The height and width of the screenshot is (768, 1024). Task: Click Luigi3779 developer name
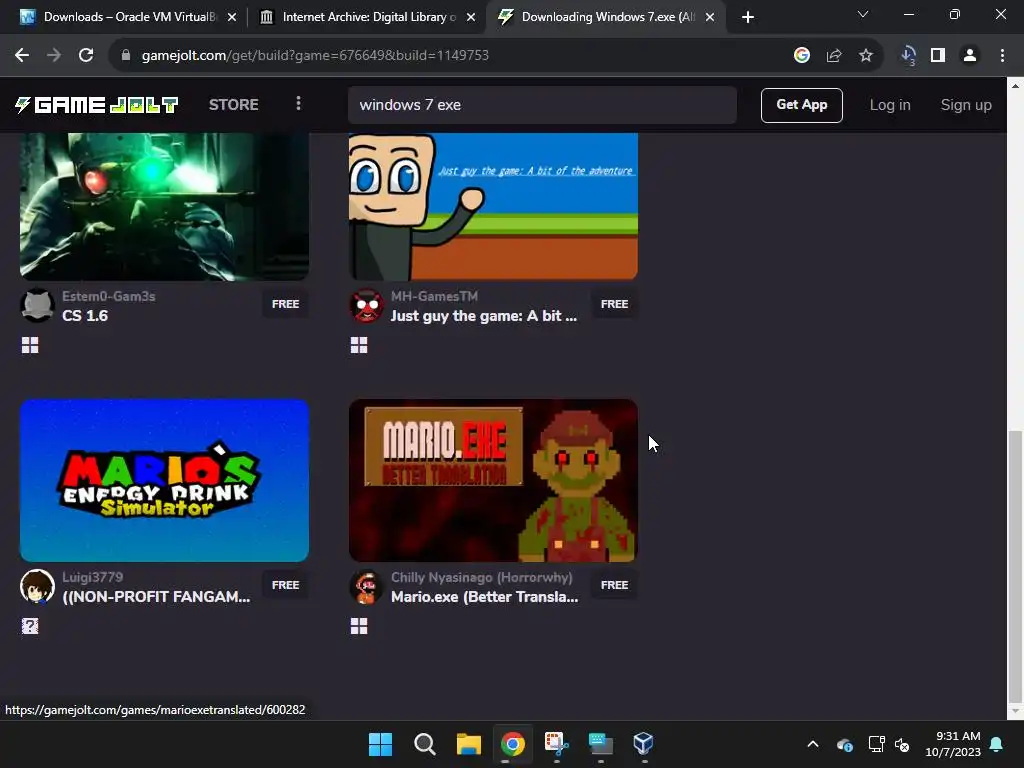(x=92, y=577)
